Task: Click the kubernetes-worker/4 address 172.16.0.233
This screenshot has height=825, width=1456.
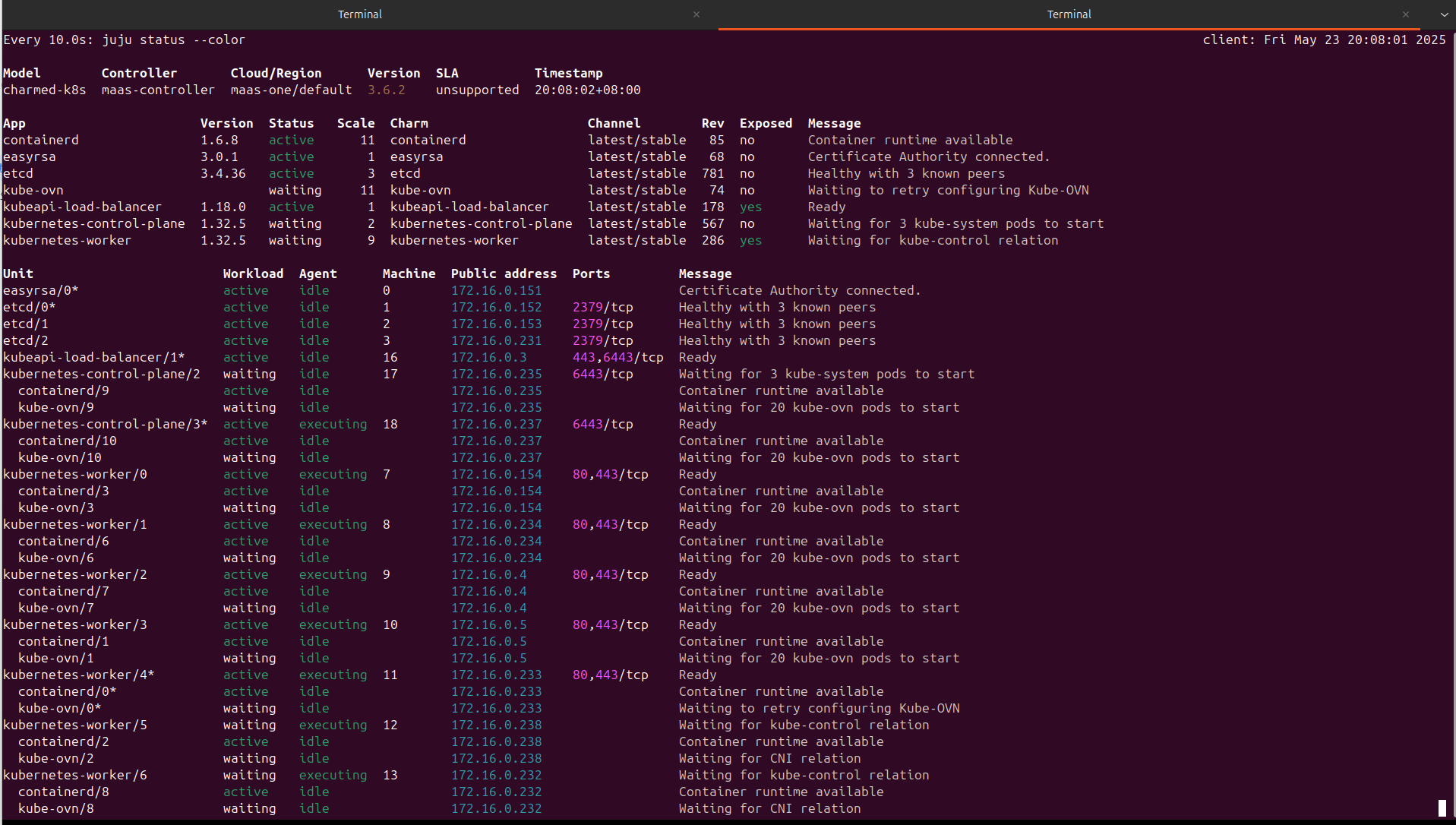Action: pos(496,675)
